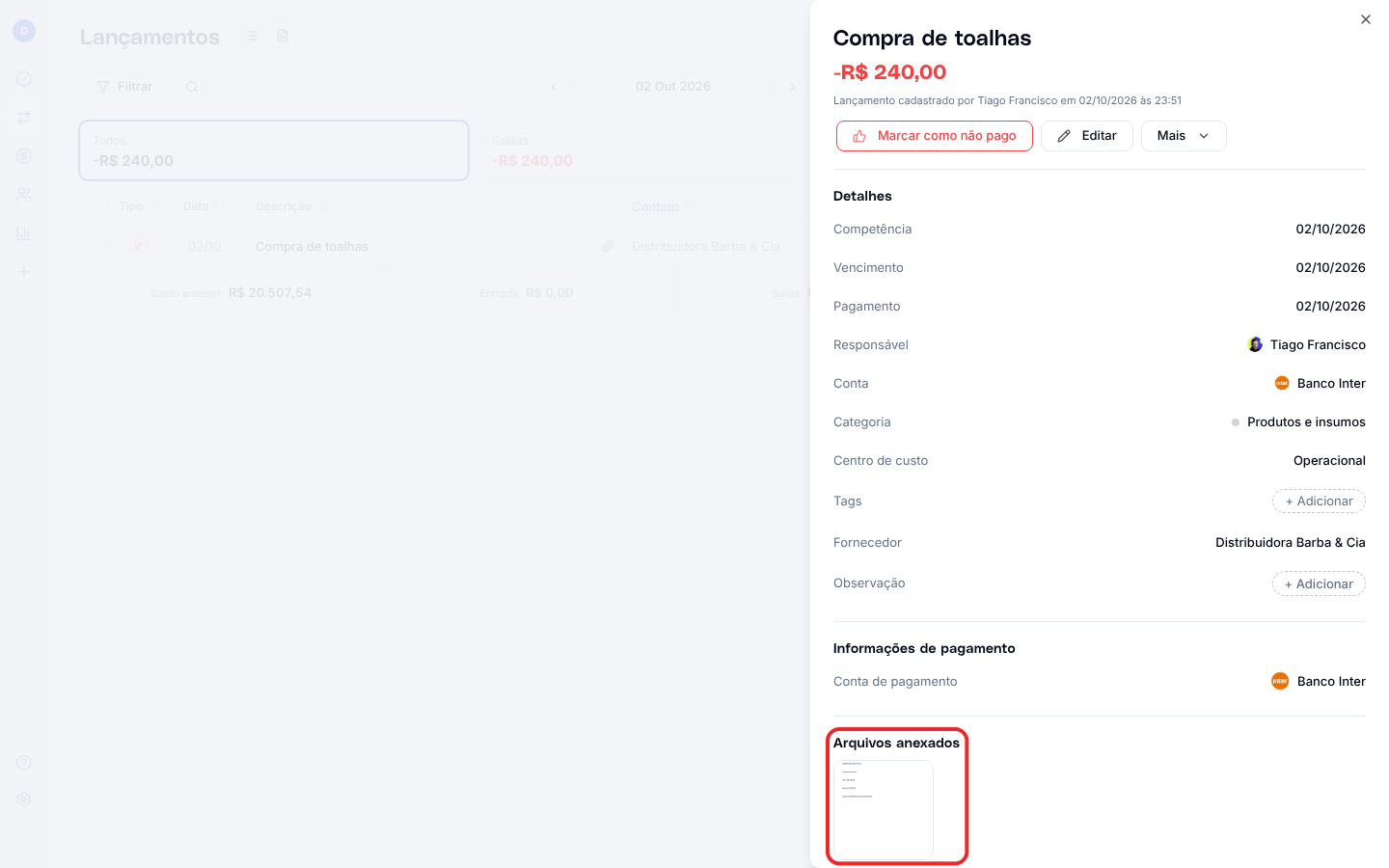1389x868 pixels.
Task: Click Tiago Francisco avatar in Responsável row
Action: (1255, 345)
